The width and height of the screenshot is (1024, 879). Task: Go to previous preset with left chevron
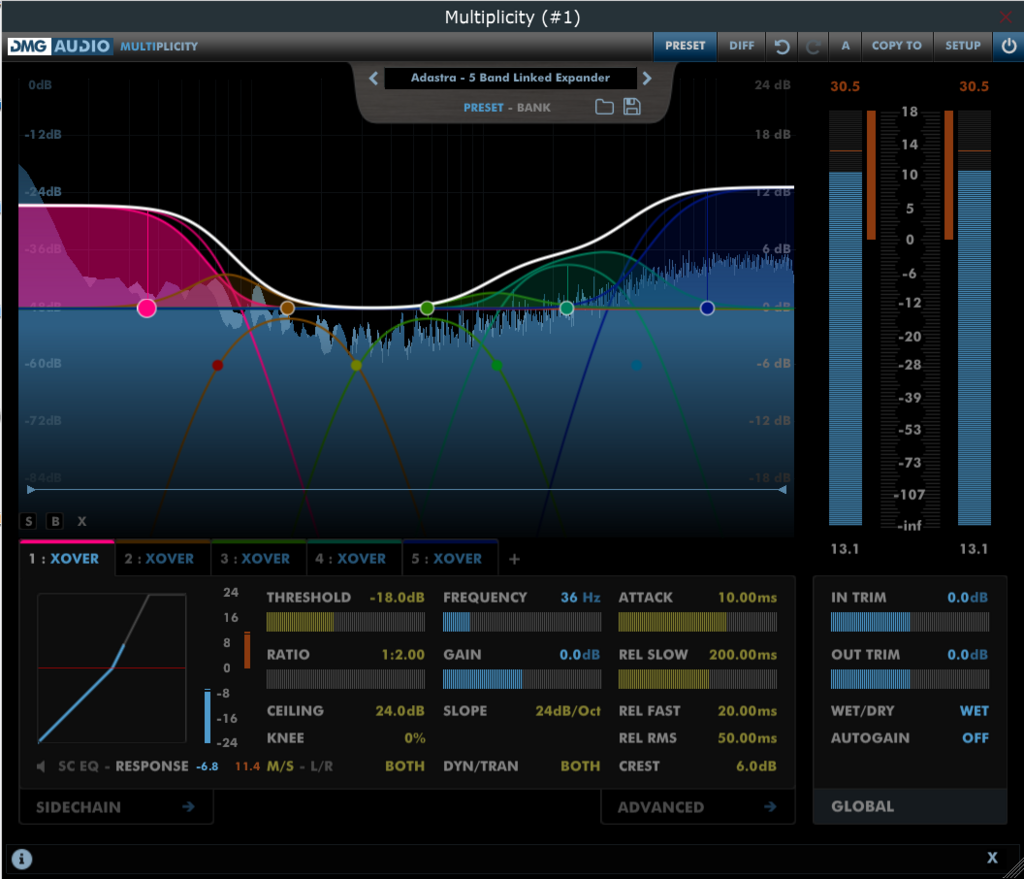pos(374,78)
